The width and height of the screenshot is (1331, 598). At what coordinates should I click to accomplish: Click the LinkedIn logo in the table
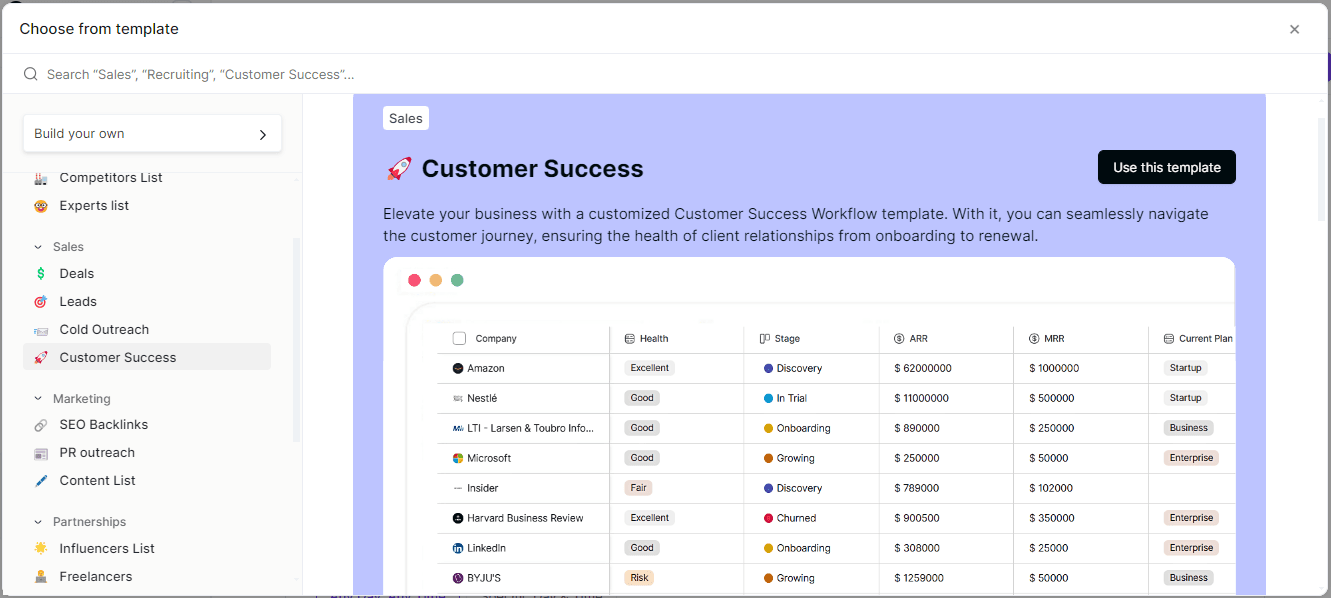(x=458, y=548)
